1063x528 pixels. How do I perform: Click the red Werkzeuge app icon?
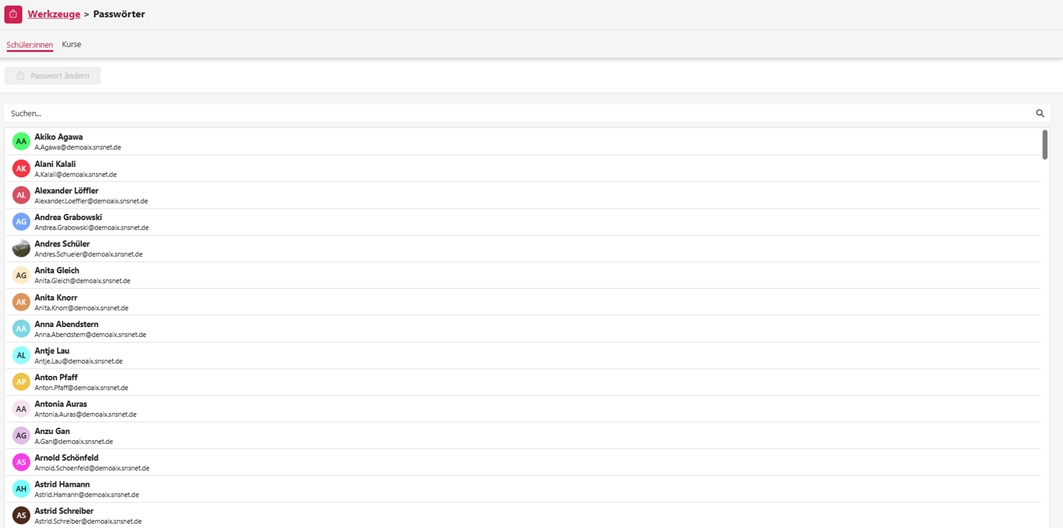coord(13,14)
